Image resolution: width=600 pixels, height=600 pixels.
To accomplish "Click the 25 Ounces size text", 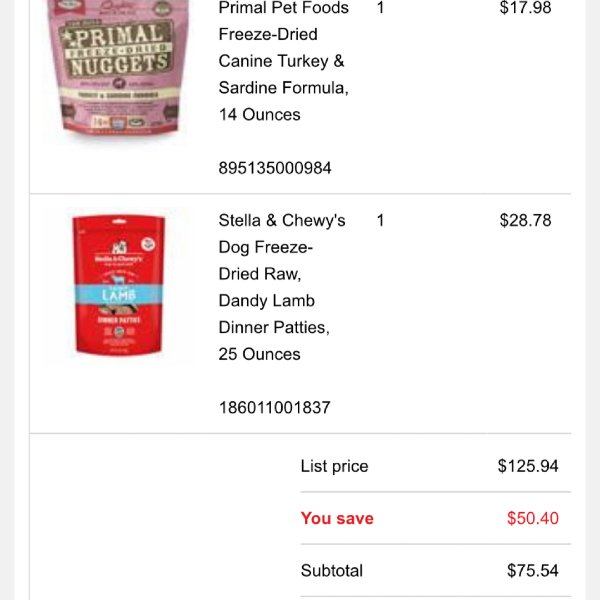I will [259, 354].
